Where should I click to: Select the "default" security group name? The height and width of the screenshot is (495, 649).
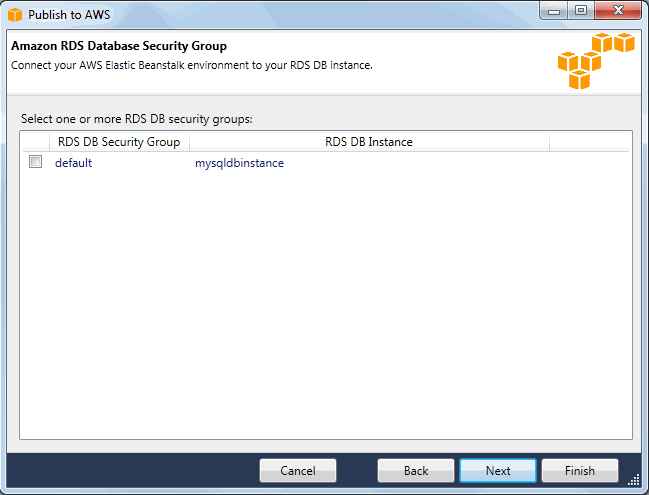tap(73, 163)
